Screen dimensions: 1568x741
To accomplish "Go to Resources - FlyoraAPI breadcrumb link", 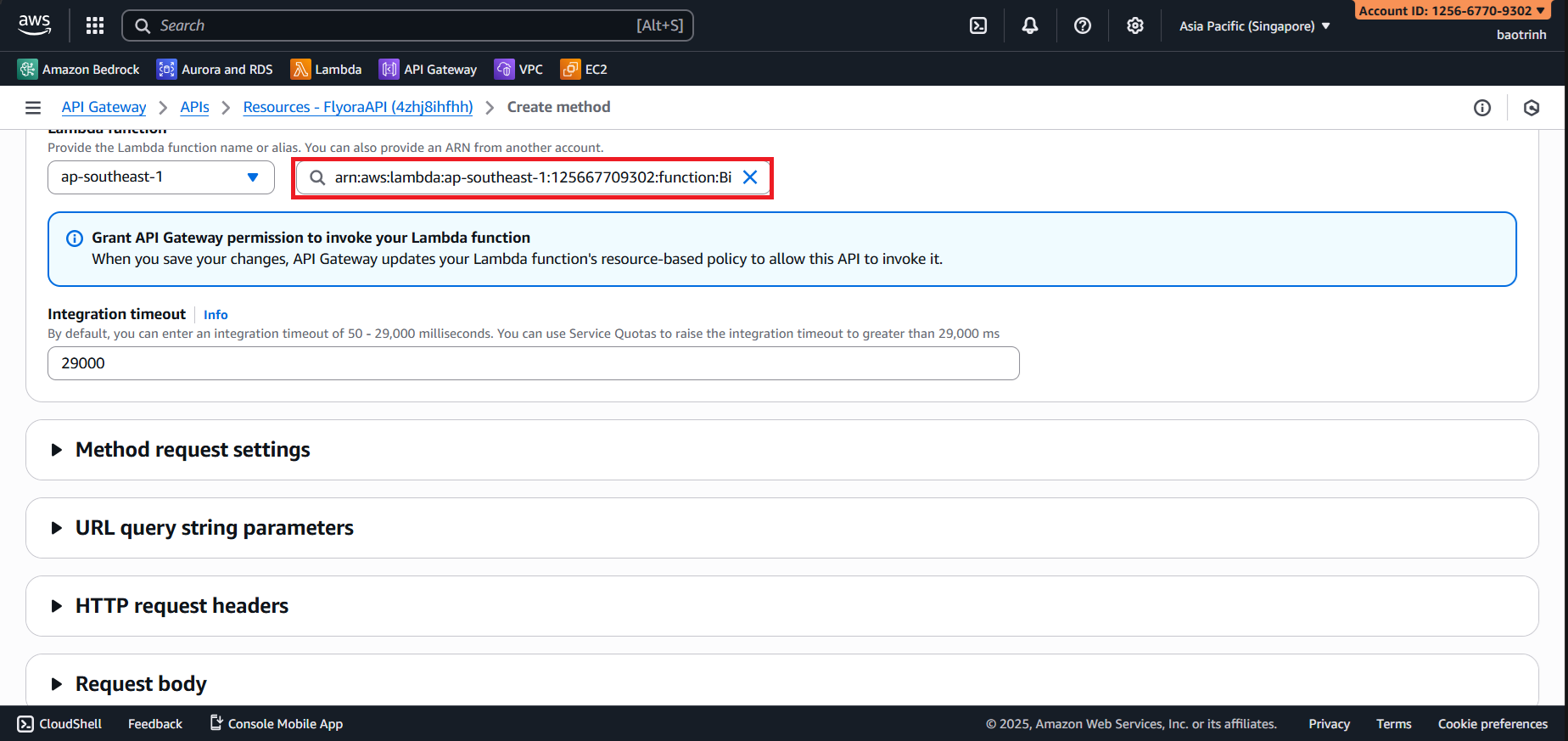I will point(357,107).
